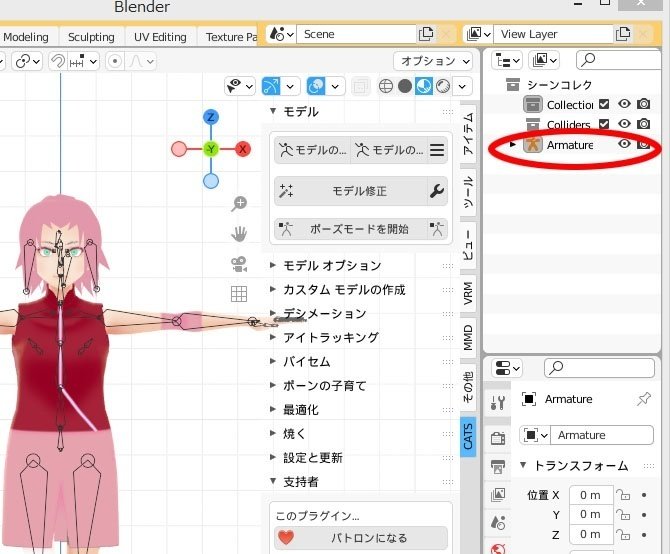Toggle proportional editing icon
Screen dimensions: 670x554
115,62
